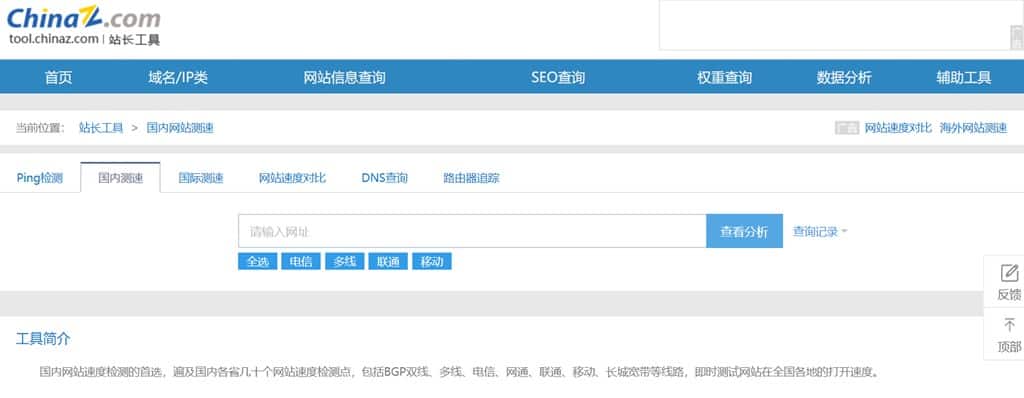Toggle the 多线 line filter
This screenshot has height=398, width=1024.
tap(344, 261)
